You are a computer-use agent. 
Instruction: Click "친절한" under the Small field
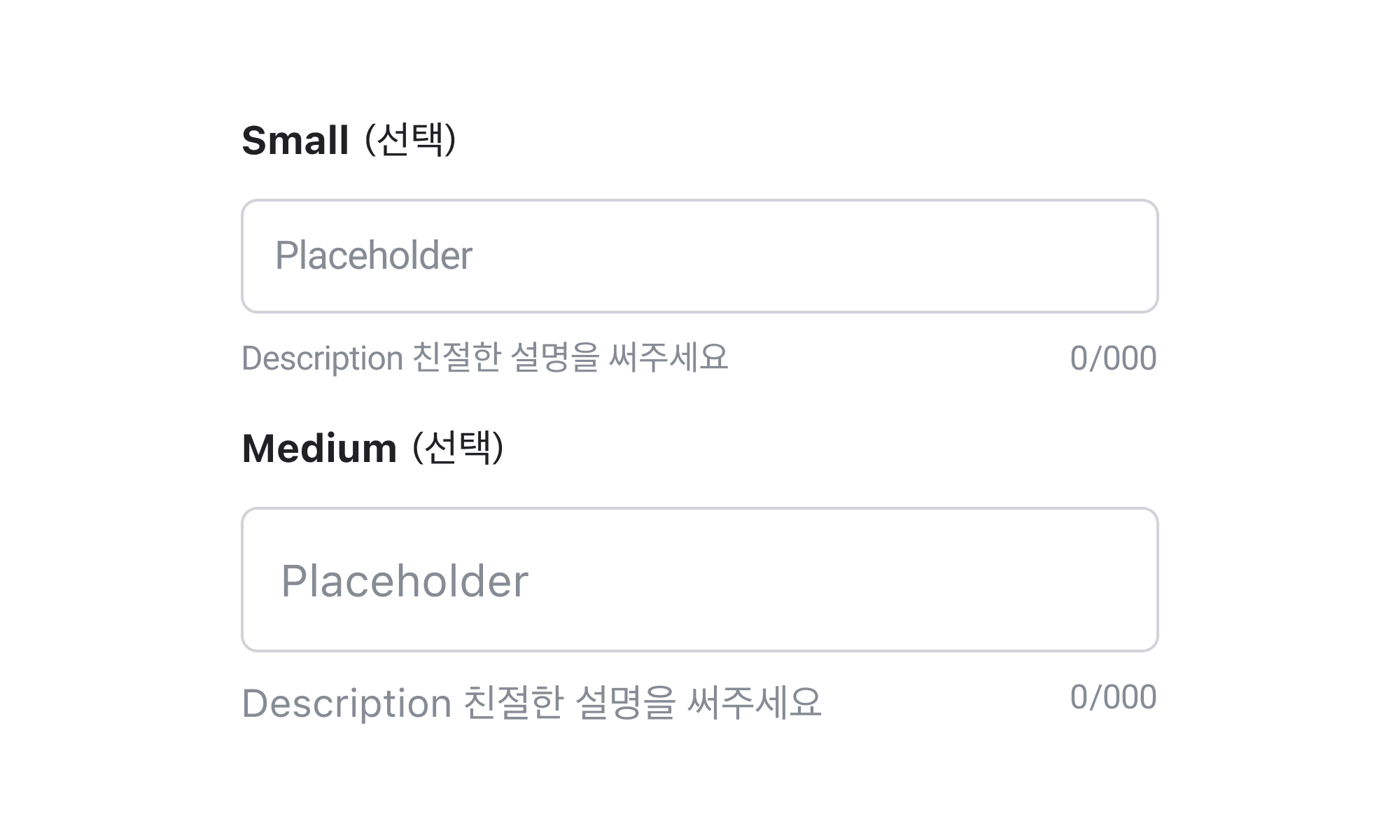coord(456,358)
